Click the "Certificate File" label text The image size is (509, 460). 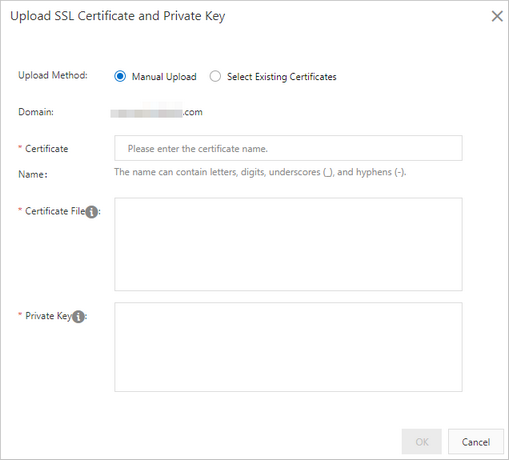click(x=55, y=211)
